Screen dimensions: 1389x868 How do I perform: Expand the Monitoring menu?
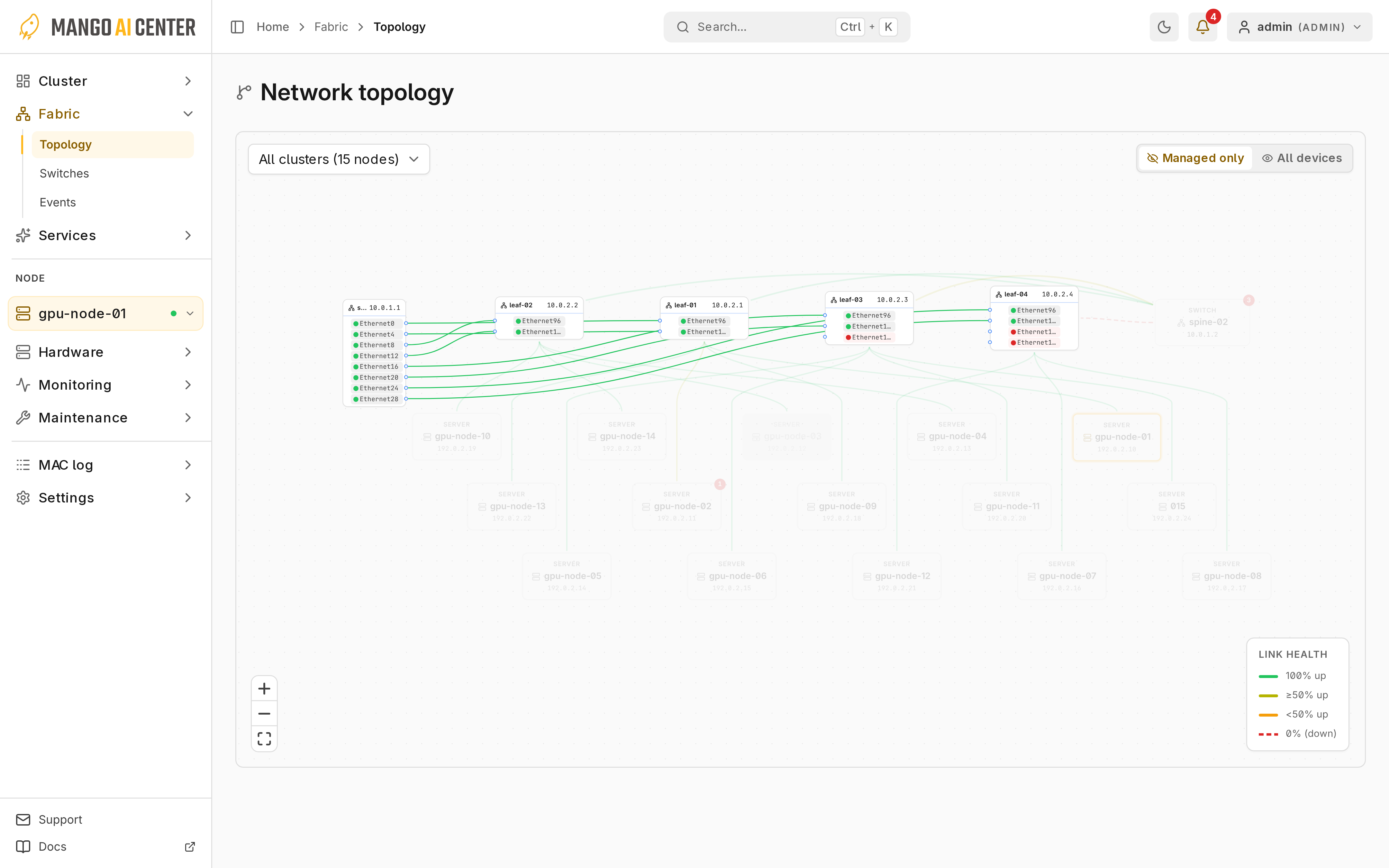tap(105, 384)
